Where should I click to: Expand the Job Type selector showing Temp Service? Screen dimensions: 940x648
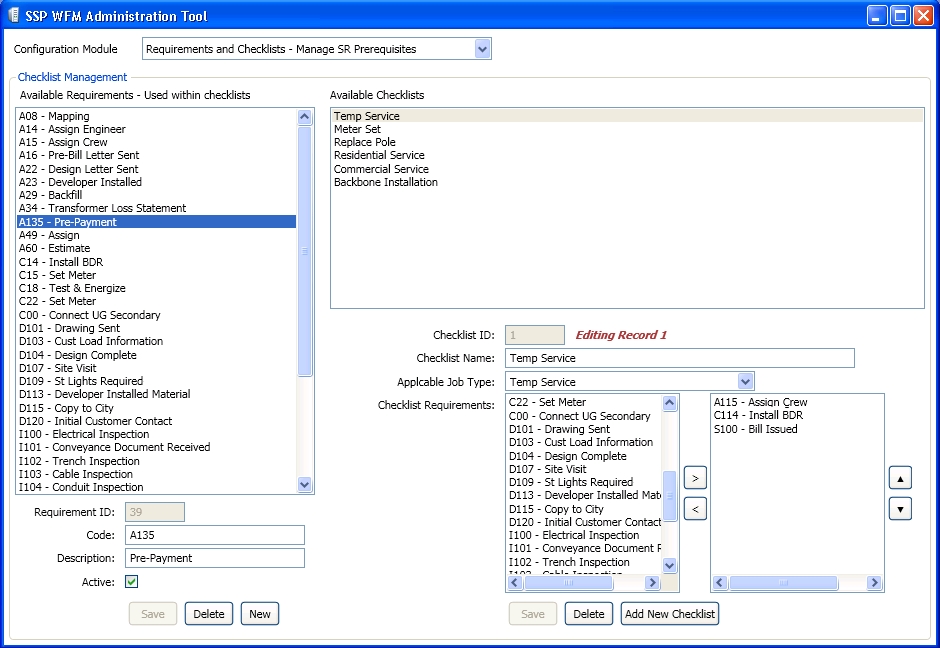pos(743,381)
